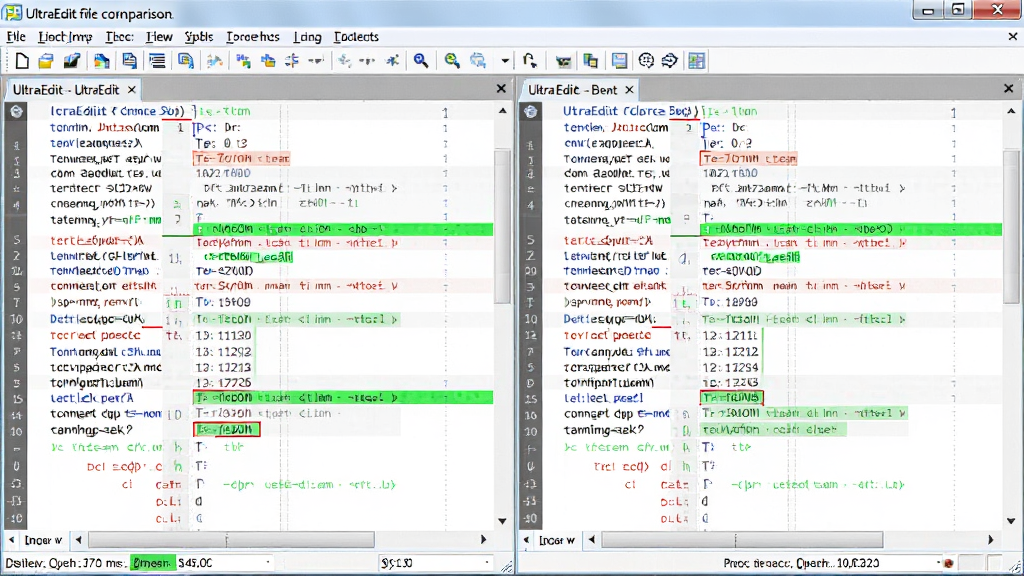Click the New file blank page icon

(x=22, y=61)
